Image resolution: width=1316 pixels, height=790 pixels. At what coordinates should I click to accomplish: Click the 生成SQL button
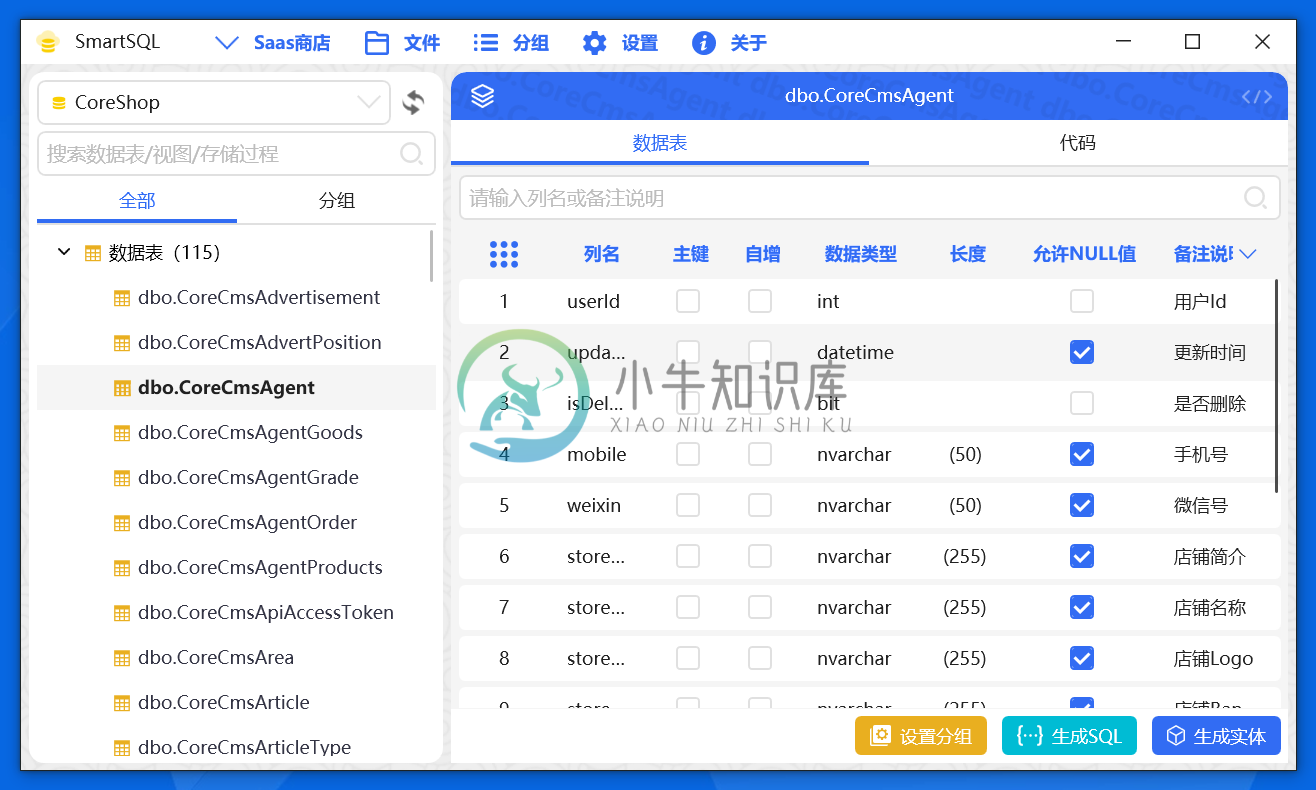pos(1069,736)
